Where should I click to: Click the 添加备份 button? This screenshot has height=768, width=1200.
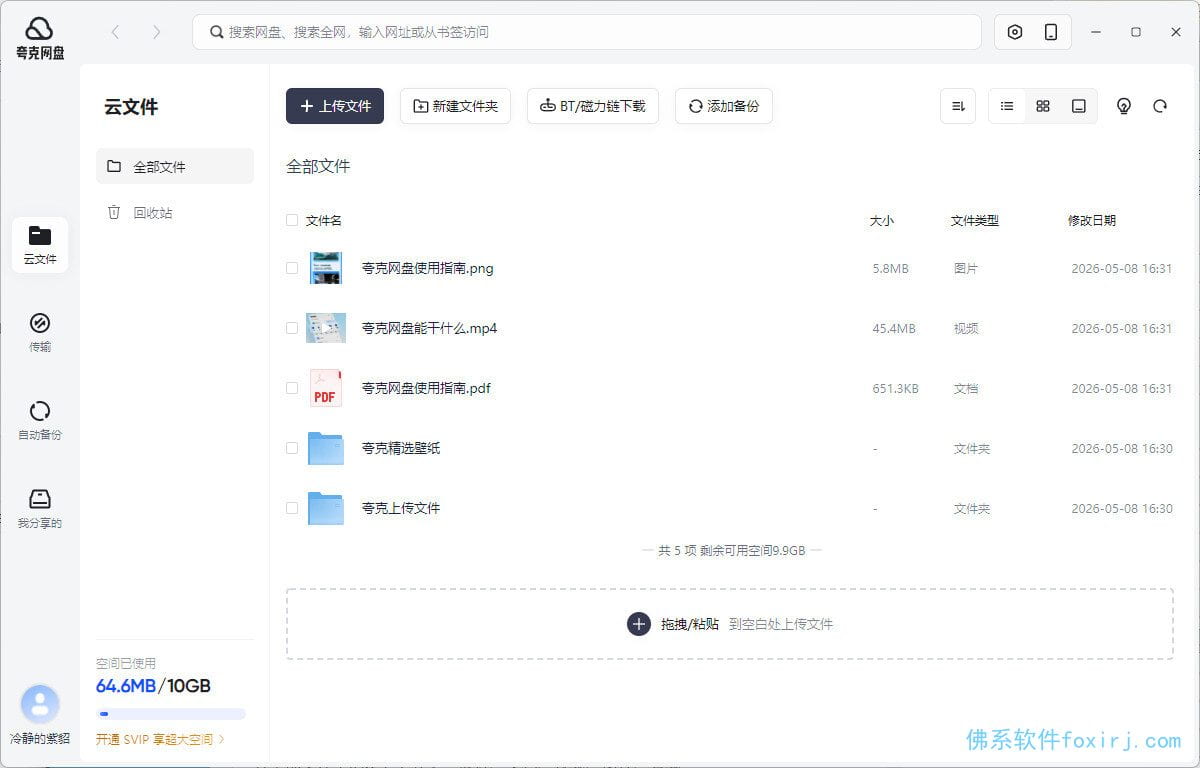[x=724, y=106]
